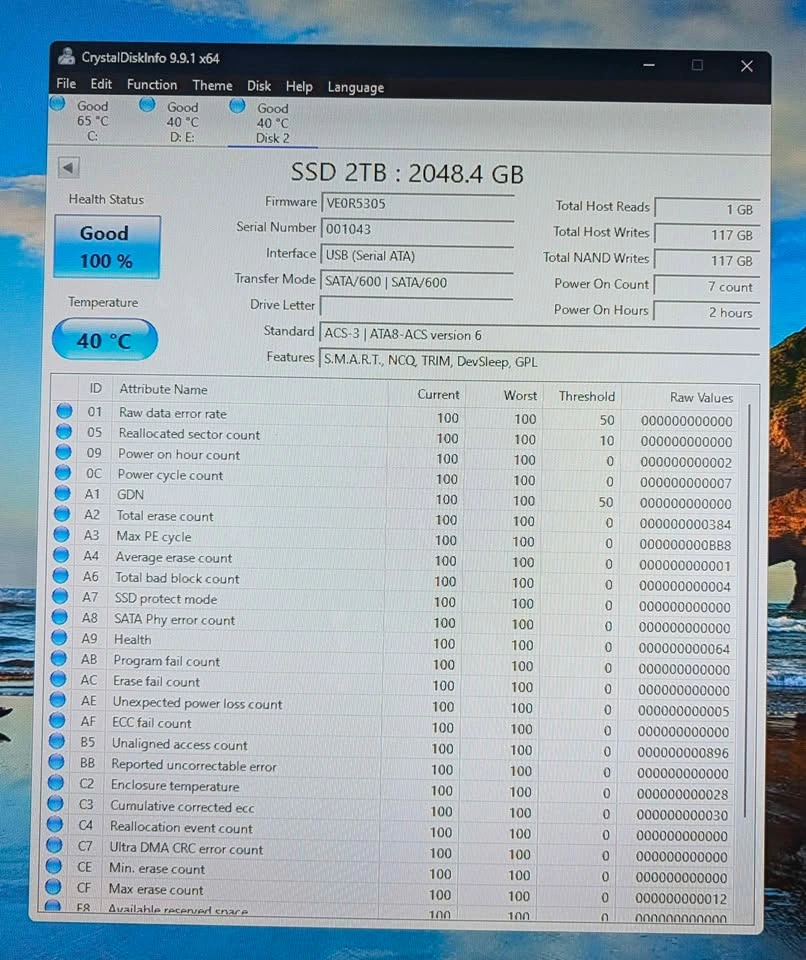The height and width of the screenshot is (960, 806).
Task: Open the Theme menu
Action: click(x=212, y=85)
